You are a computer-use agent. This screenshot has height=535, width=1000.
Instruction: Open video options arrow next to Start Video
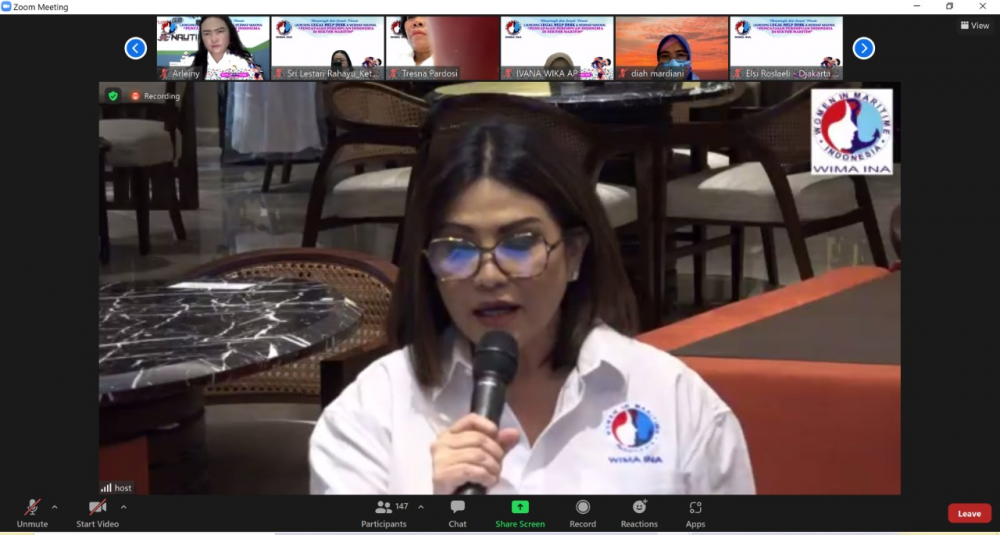(x=123, y=507)
